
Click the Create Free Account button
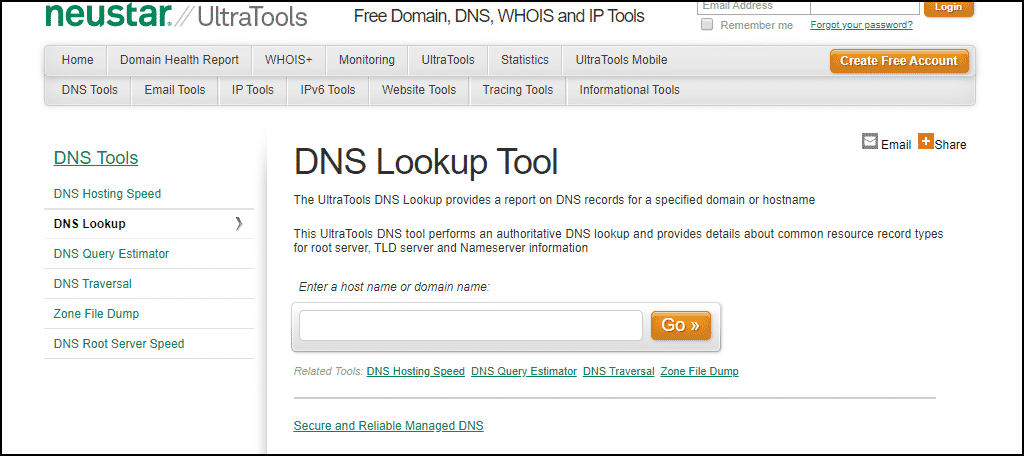coord(899,61)
